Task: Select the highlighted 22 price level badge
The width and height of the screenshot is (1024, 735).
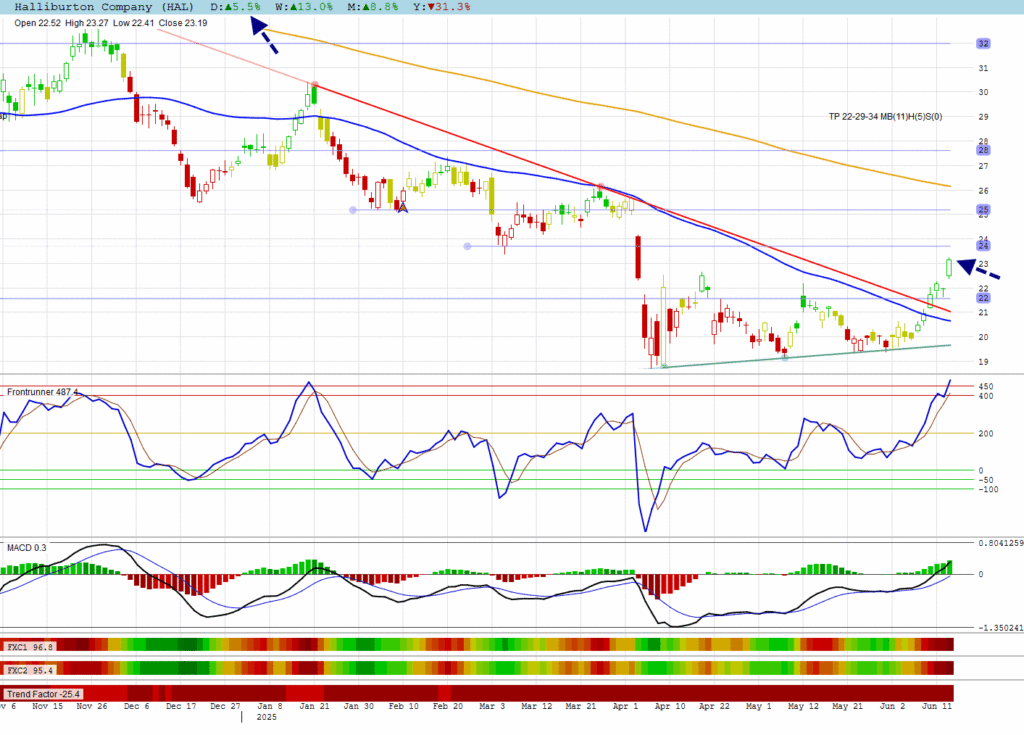Action: (x=984, y=298)
